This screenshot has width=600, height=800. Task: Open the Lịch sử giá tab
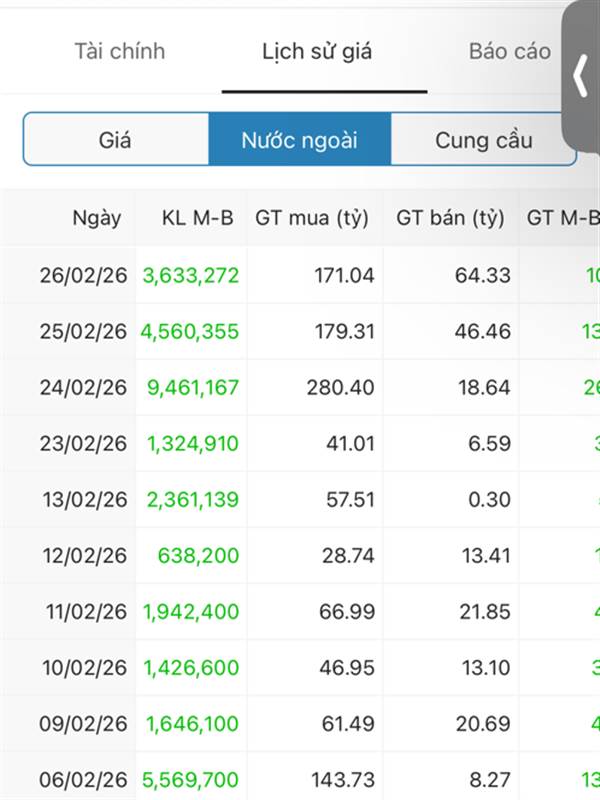pyautogui.click(x=317, y=51)
